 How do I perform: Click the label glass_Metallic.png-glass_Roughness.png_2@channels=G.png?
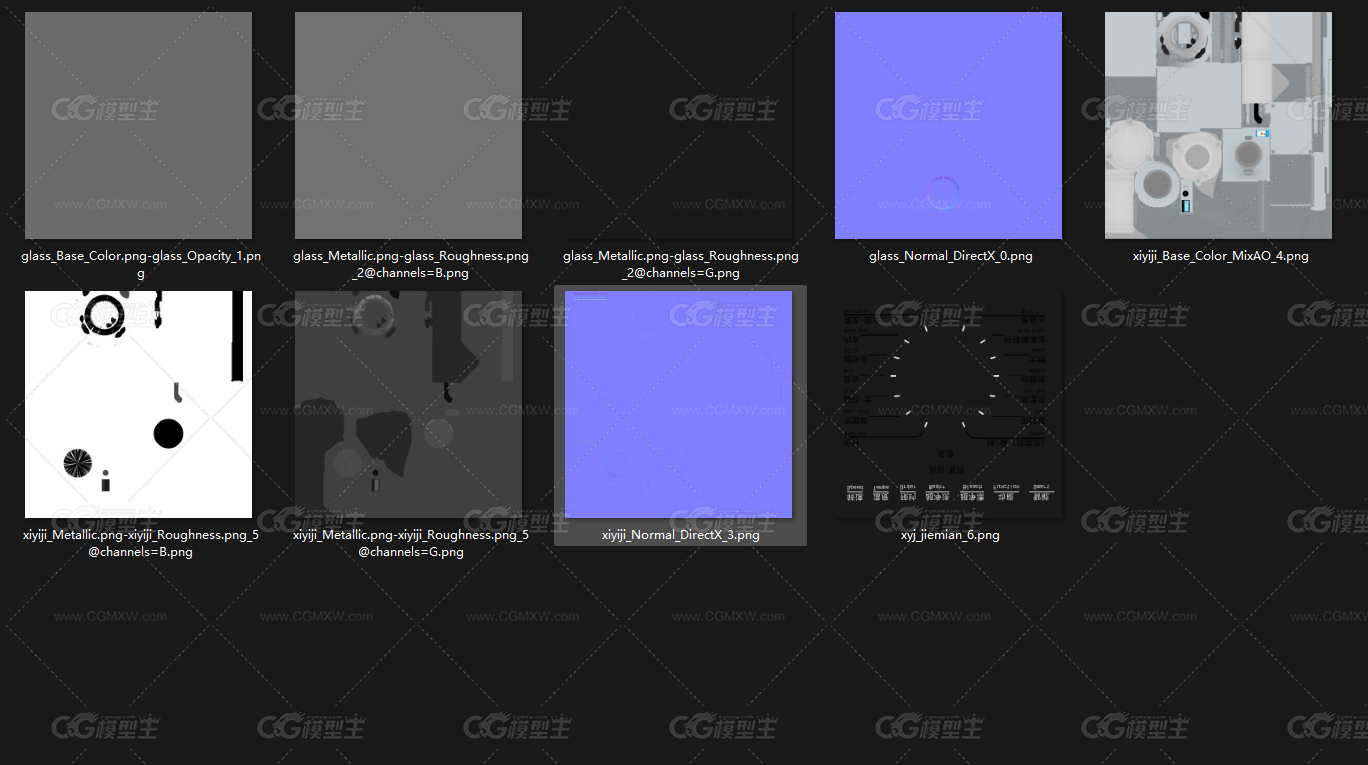(x=681, y=264)
